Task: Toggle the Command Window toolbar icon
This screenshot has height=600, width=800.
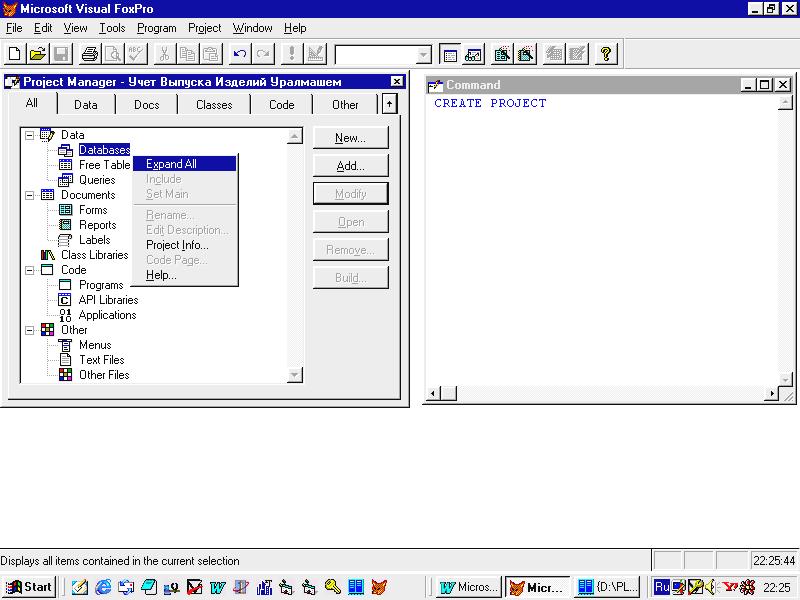Action: point(450,54)
